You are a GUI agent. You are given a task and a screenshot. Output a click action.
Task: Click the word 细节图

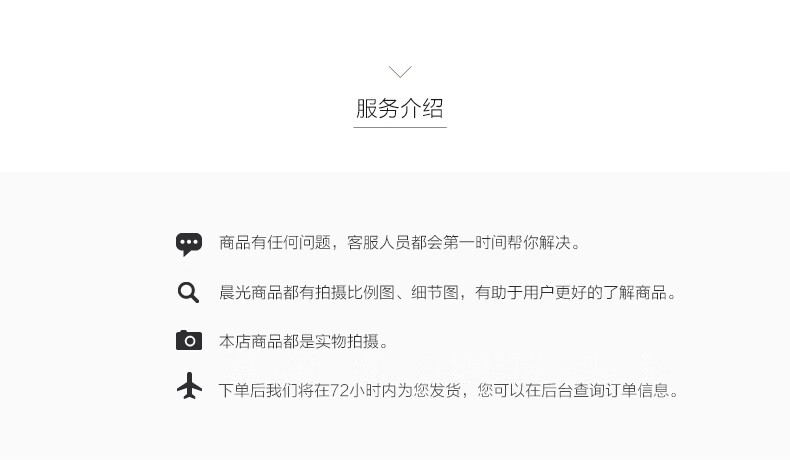[x=435, y=292]
